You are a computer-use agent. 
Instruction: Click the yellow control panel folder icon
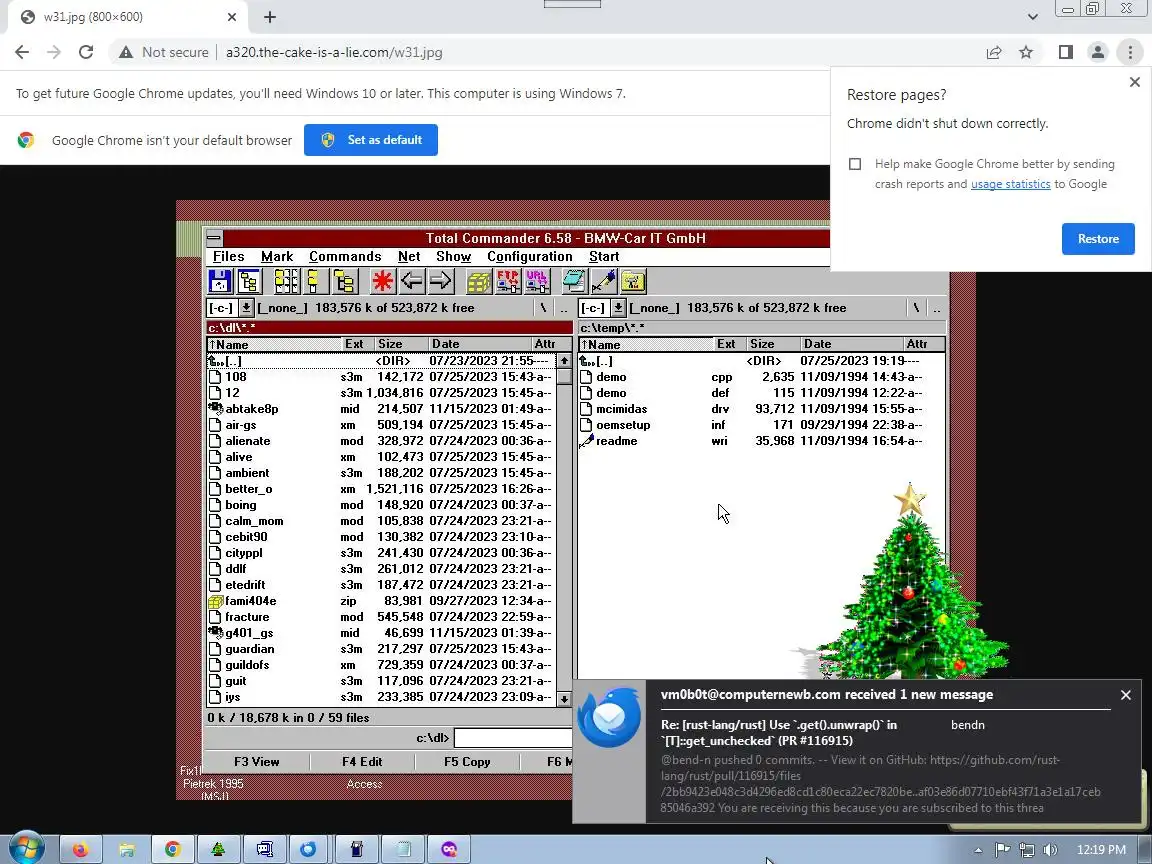point(633,281)
